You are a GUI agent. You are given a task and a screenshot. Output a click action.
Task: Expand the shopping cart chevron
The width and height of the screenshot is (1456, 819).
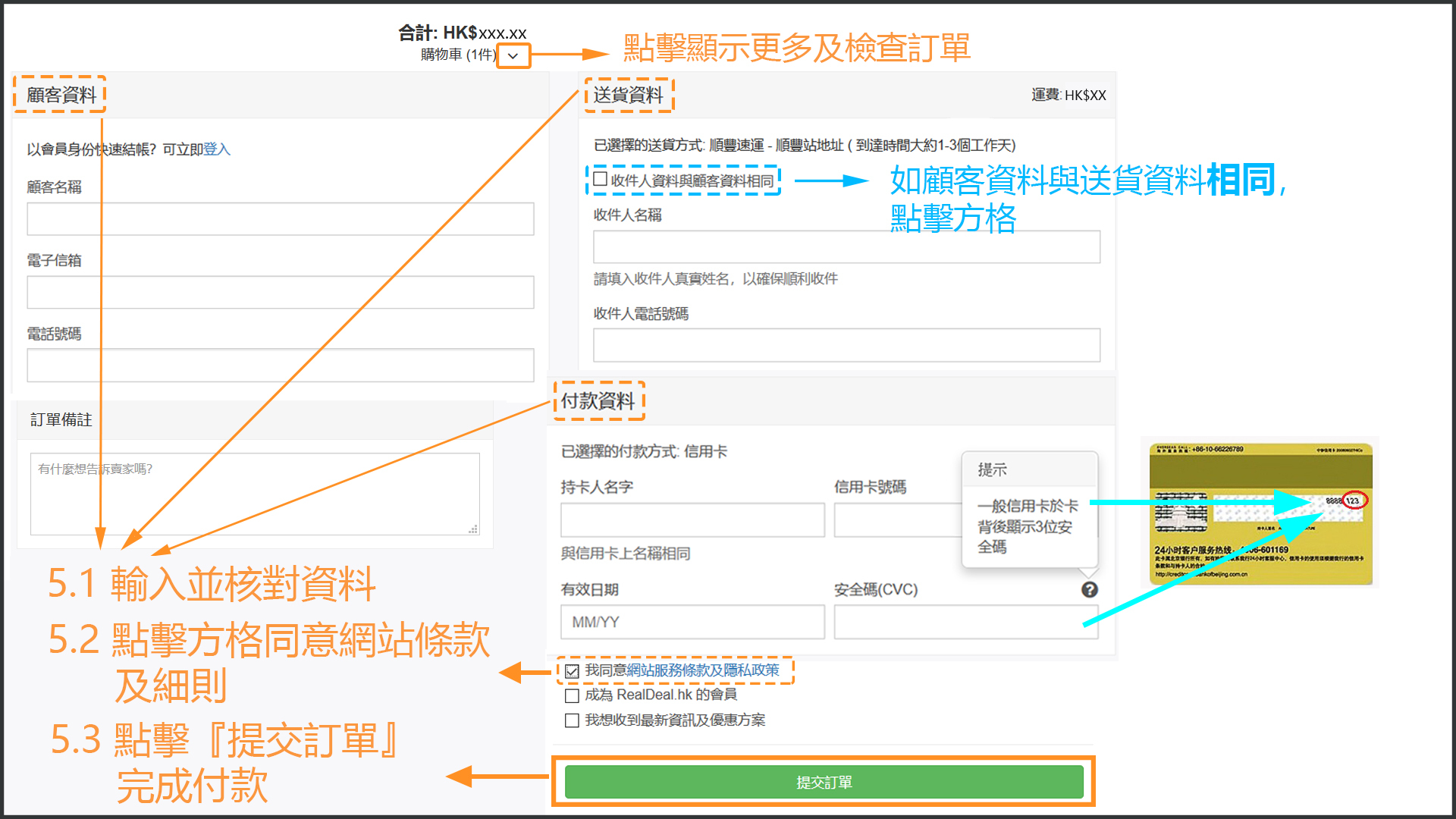click(x=513, y=56)
